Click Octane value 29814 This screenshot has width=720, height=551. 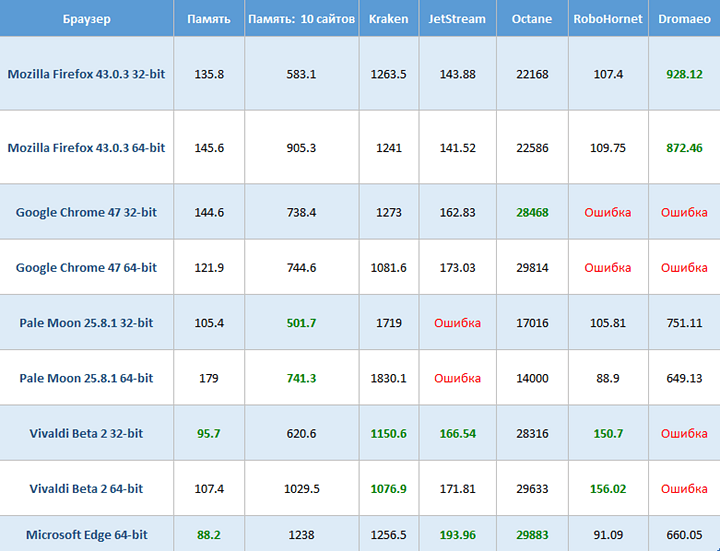click(x=532, y=268)
